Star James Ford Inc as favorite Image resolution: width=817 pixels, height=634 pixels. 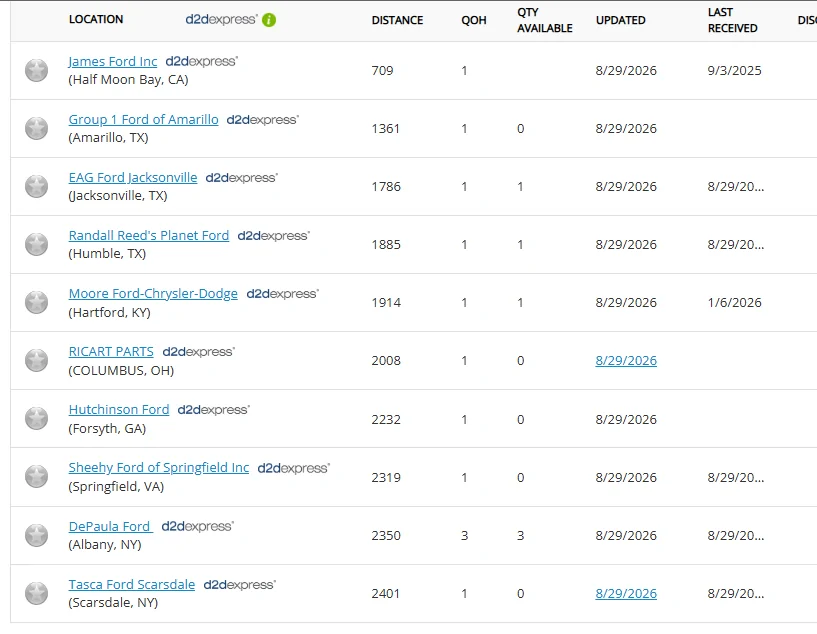click(36, 70)
